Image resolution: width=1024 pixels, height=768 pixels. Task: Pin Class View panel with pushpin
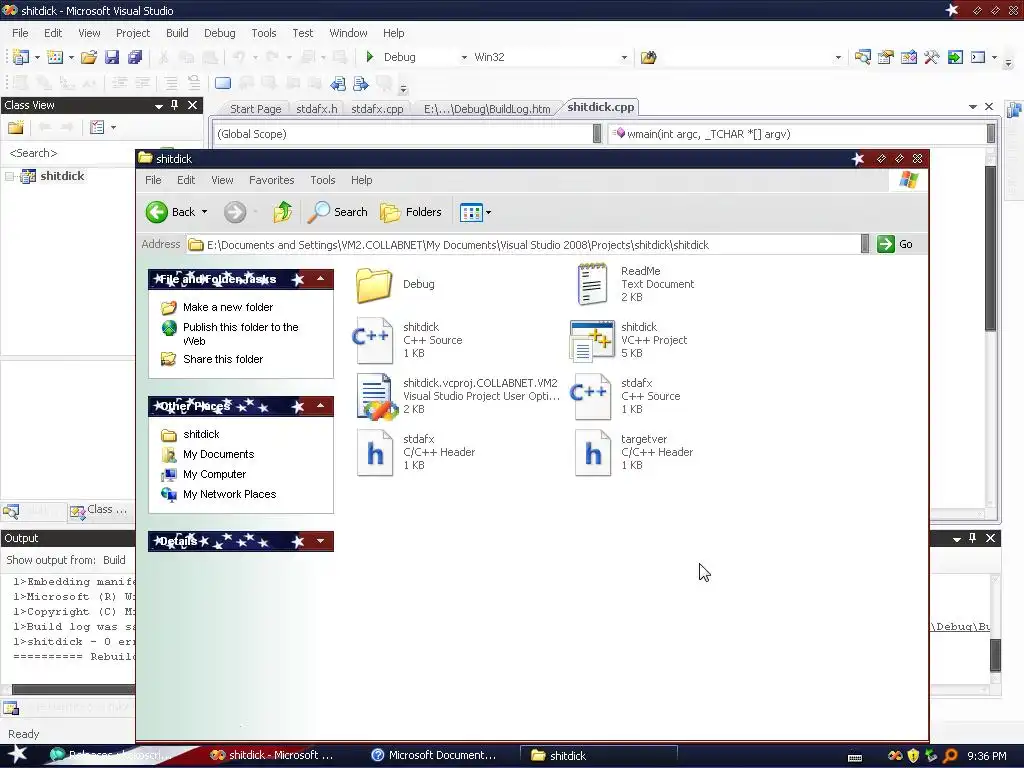click(174, 104)
